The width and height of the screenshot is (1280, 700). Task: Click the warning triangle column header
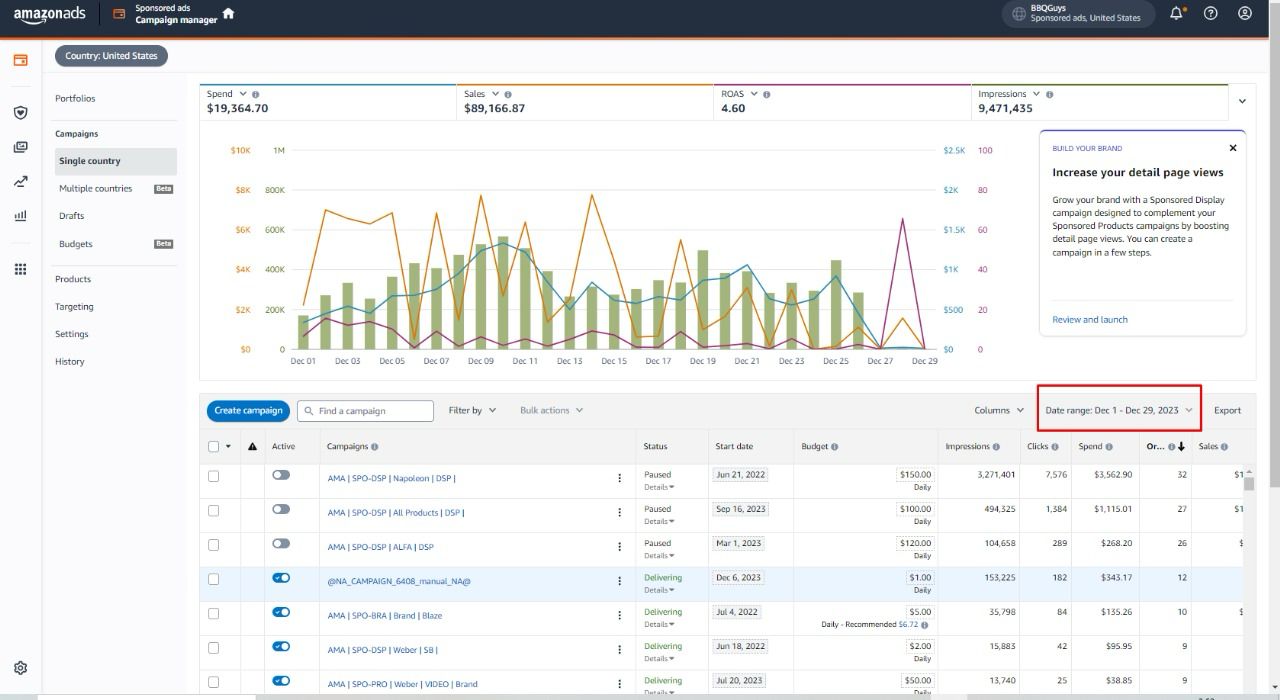252,446
